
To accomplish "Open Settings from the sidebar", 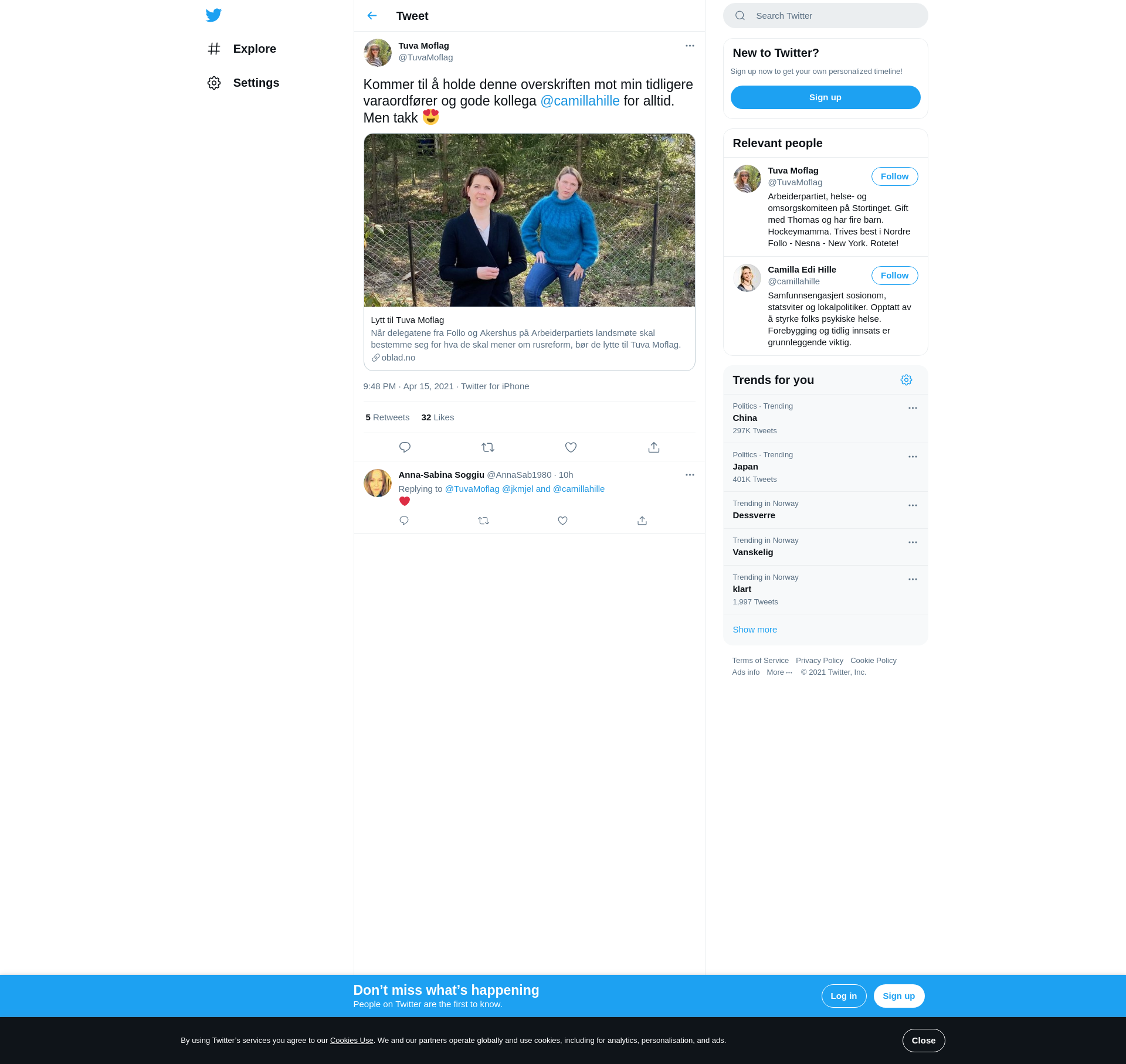I will [243, 83].
